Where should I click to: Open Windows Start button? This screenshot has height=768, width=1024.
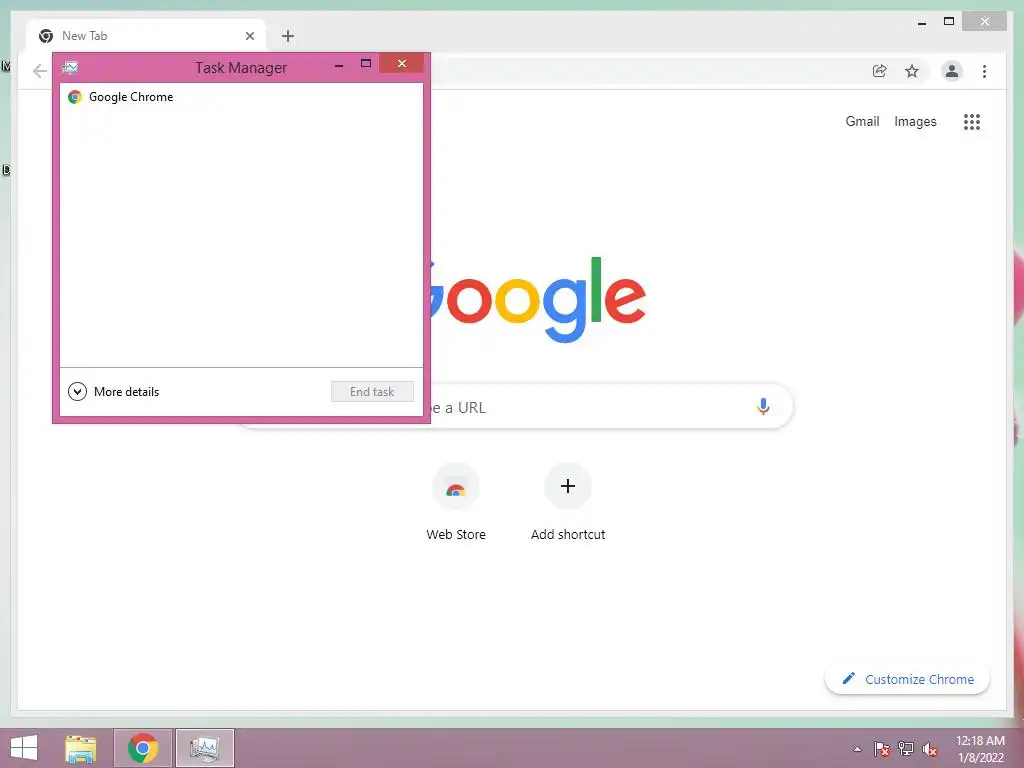[x=24, y=748]
